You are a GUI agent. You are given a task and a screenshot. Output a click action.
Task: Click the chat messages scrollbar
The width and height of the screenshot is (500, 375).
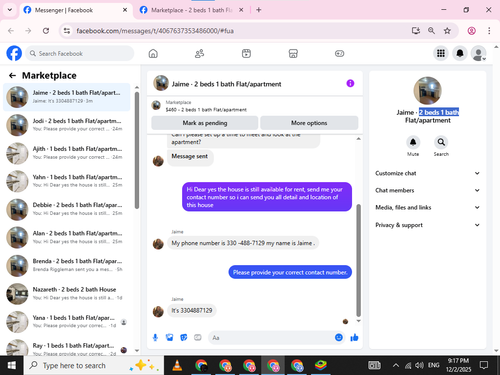click(x=359, y=260)
